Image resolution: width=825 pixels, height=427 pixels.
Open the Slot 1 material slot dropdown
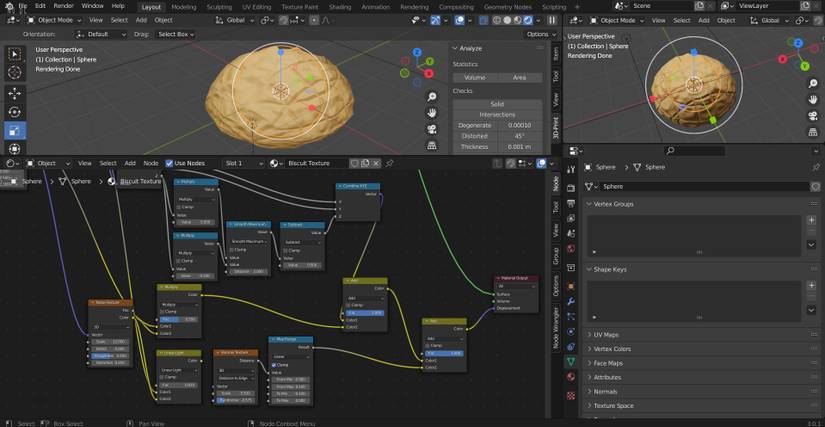click(242, 164)
